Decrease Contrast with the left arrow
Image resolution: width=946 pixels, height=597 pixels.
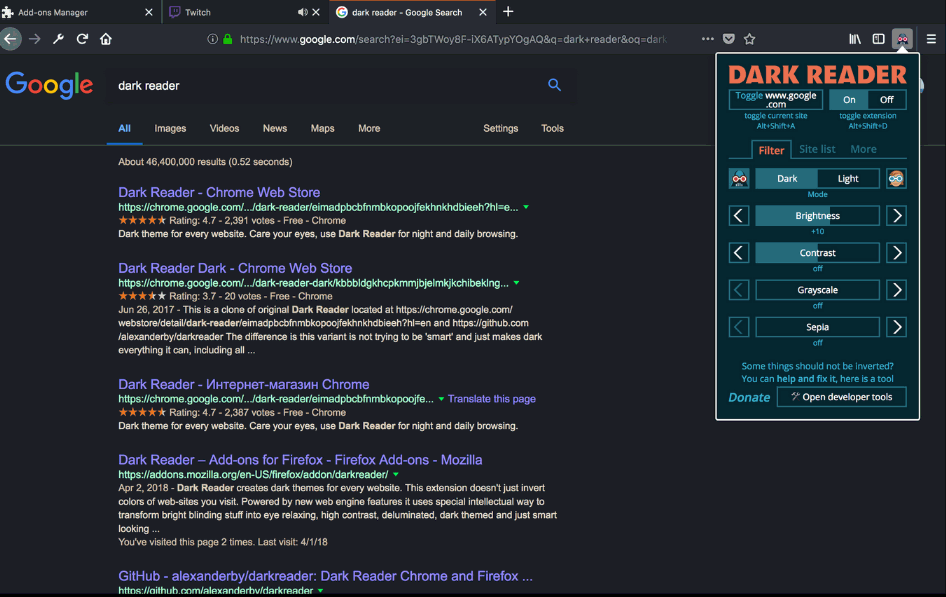tap(739, 253)
